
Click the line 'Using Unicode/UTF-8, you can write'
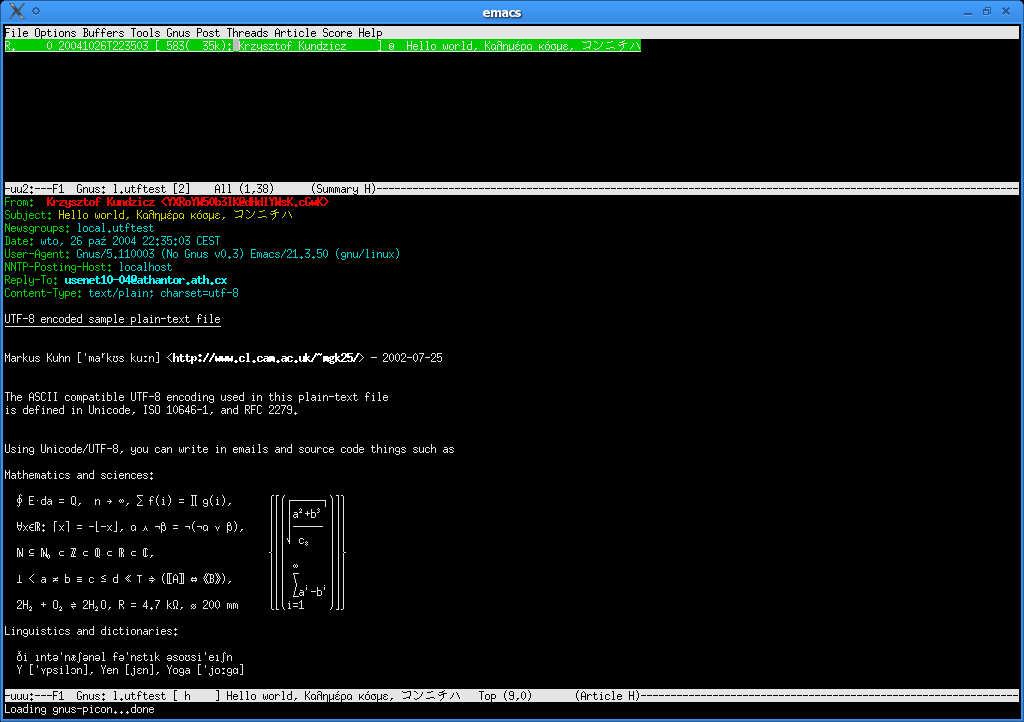click(229, 449)
